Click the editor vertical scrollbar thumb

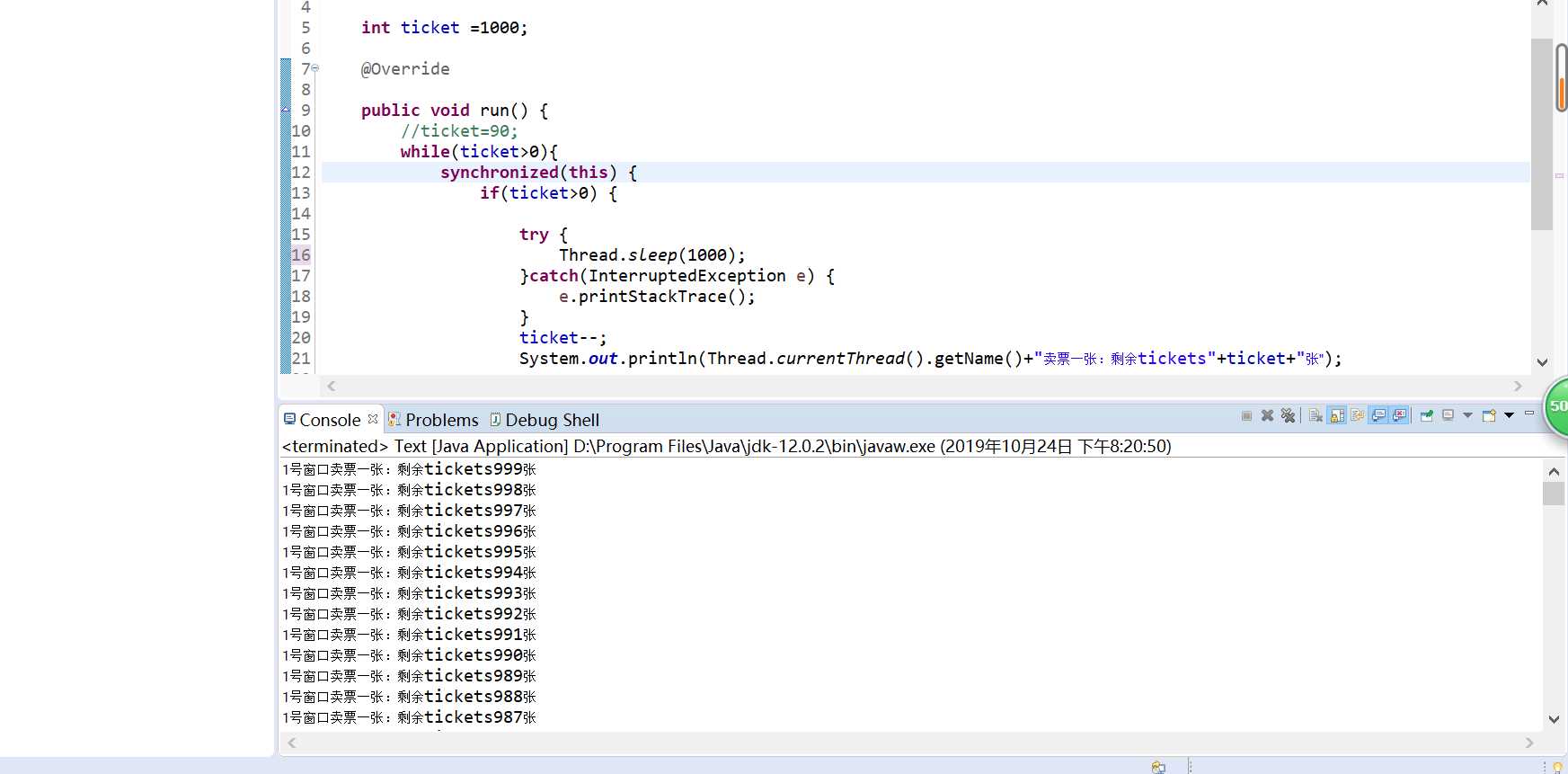click(x=1542, y=135)
